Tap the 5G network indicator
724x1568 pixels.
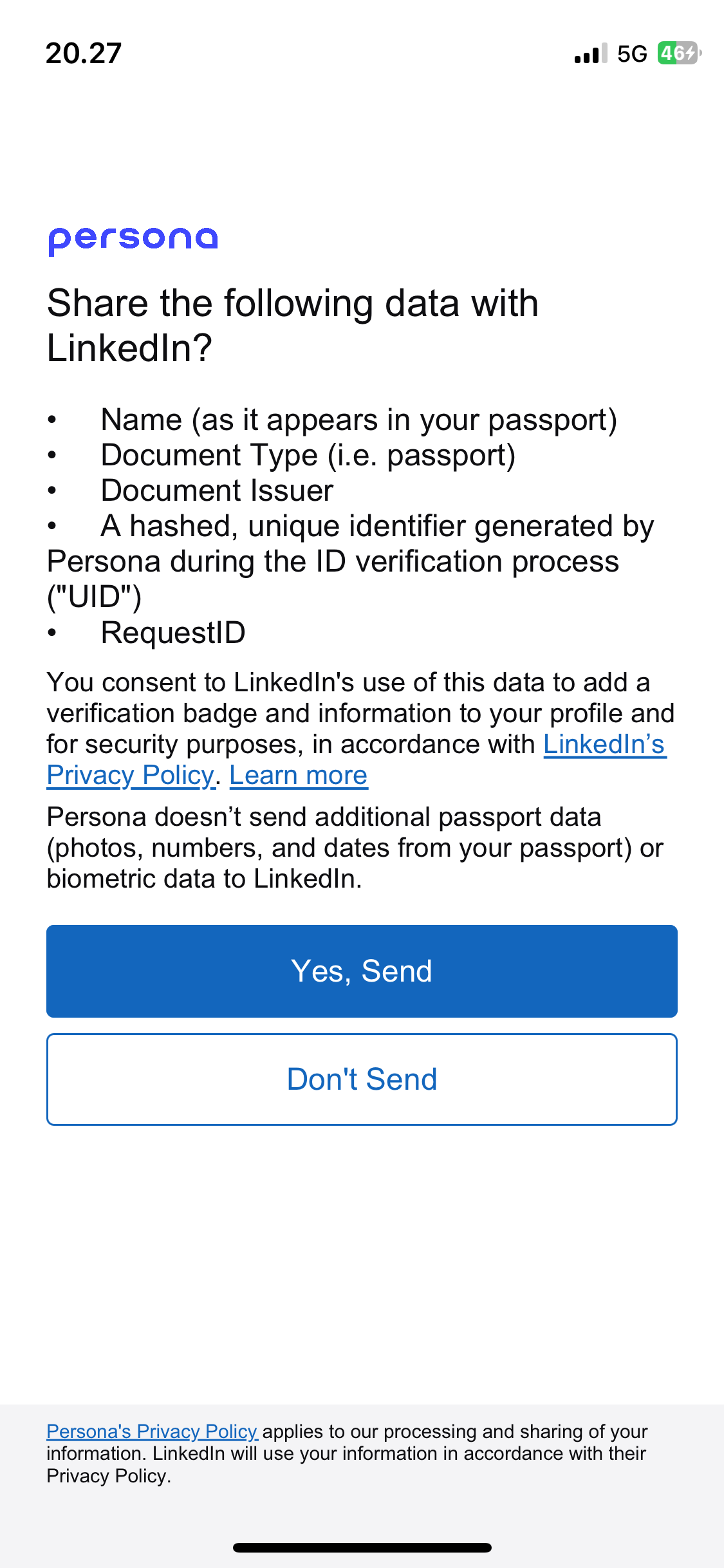point(631,54)
